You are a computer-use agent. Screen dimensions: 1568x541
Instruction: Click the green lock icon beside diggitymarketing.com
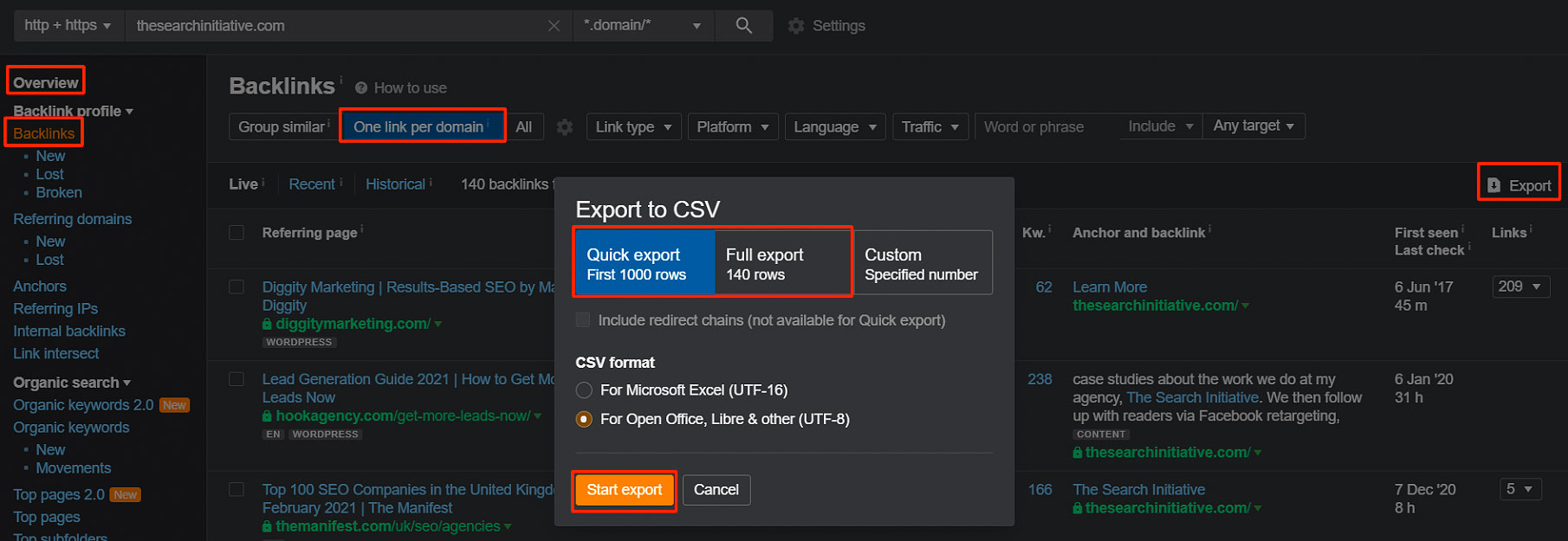pyautogui.click(x=268, y=324)
